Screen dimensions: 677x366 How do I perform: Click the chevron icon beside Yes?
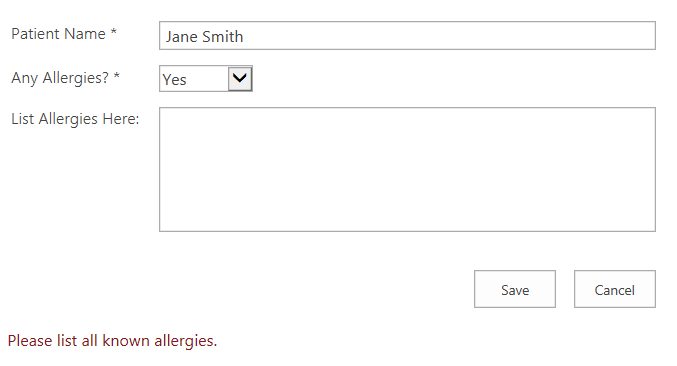pos(240,79)
